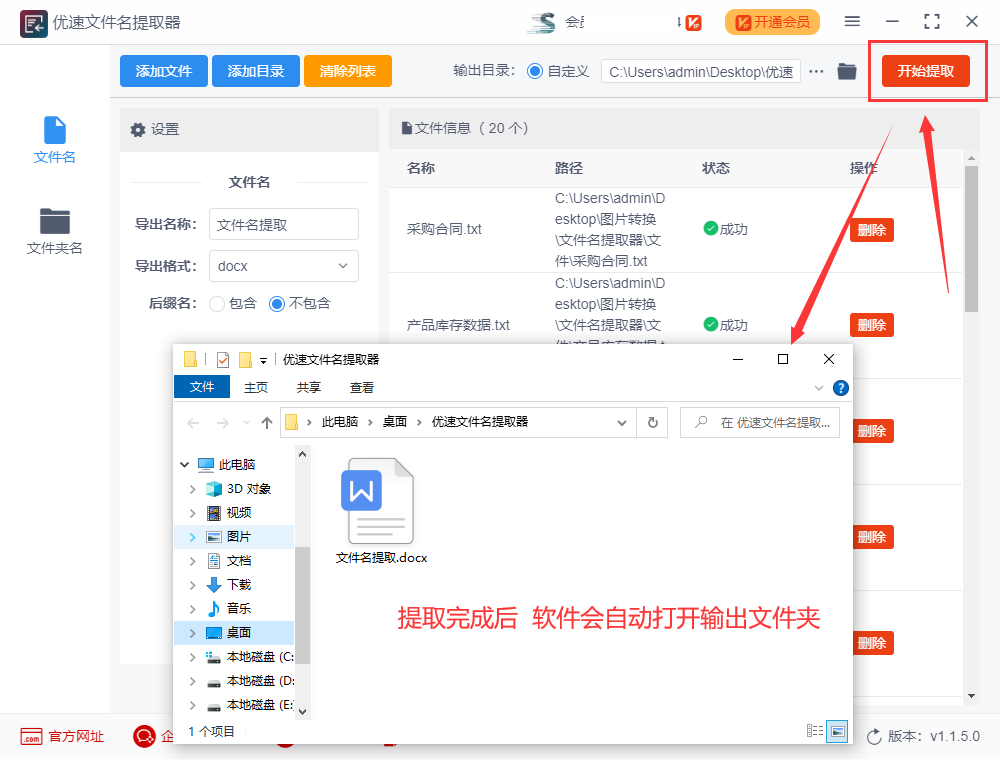The image size is (1000, 760).
Task: Click the output directory path input field
Action: pos(700,71)
